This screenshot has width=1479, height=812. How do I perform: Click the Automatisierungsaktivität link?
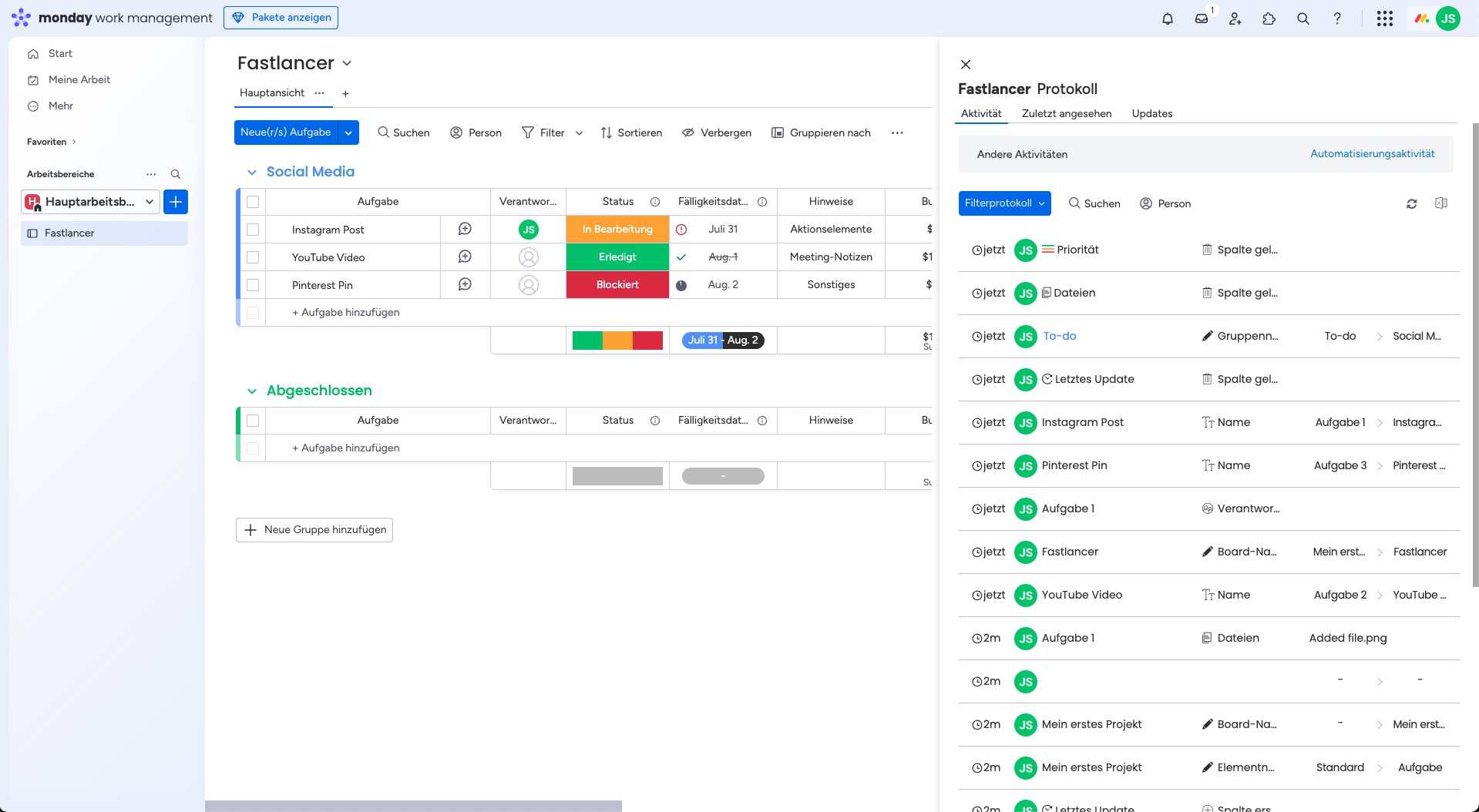[1373, 154]
